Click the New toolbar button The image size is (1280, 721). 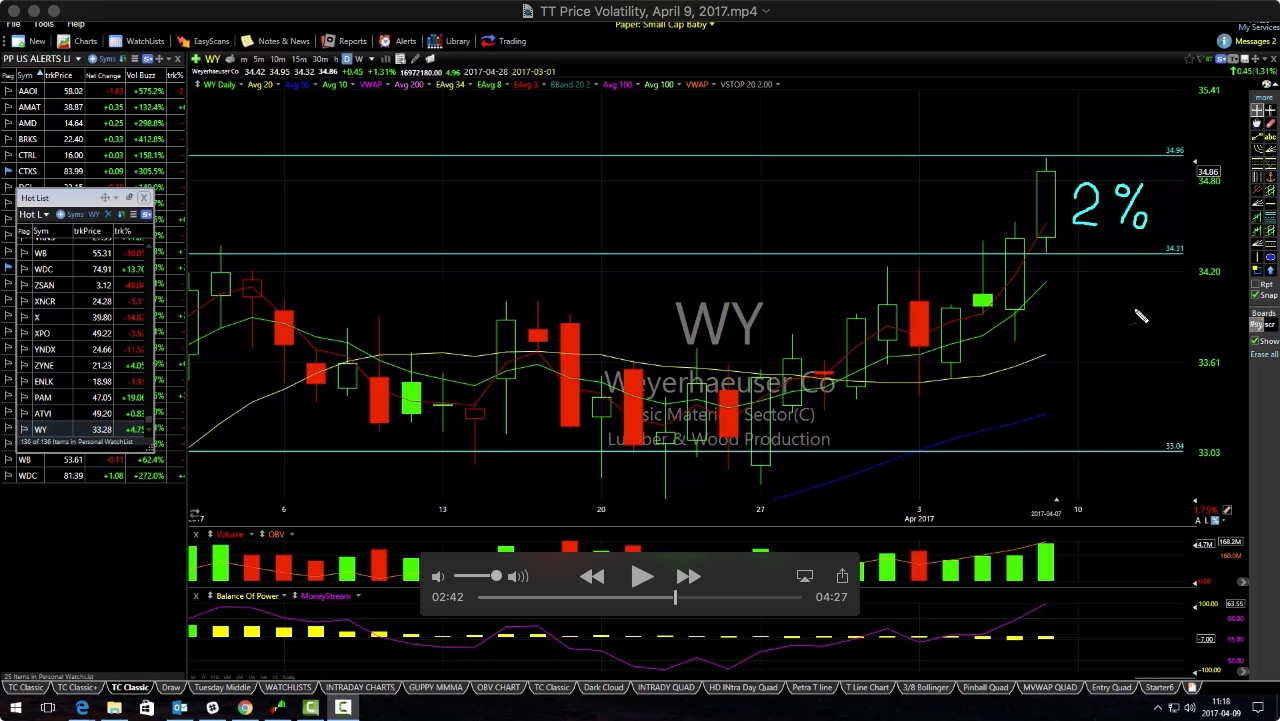click(x=28, y=41)
